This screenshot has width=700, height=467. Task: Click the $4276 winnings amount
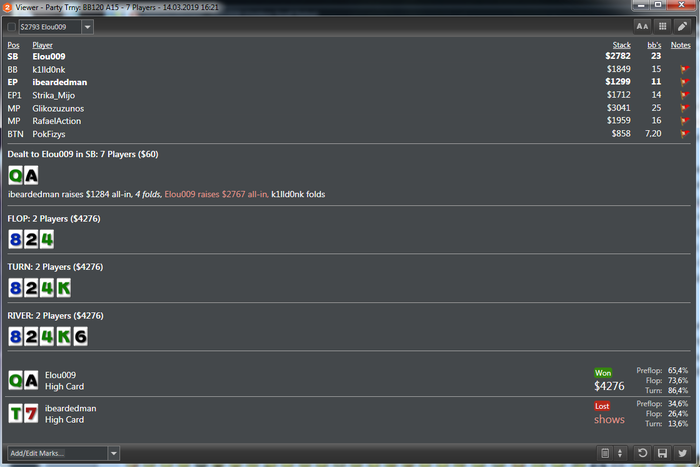pyautogui.click(x=609, y=386)
